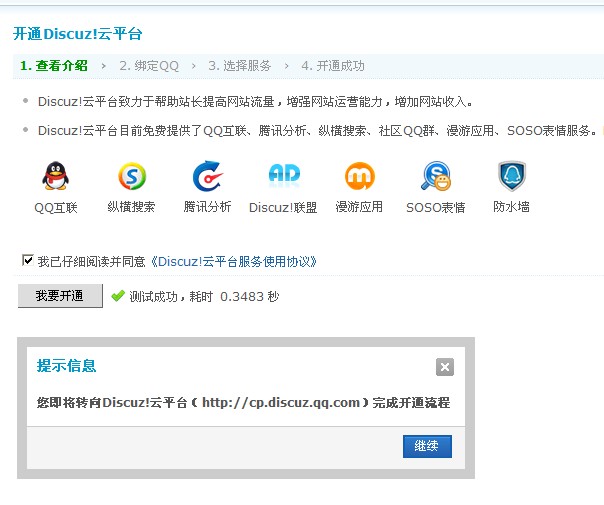Toggle the agreement checkbox 我已仔细阅读并同意

[28, 260]
